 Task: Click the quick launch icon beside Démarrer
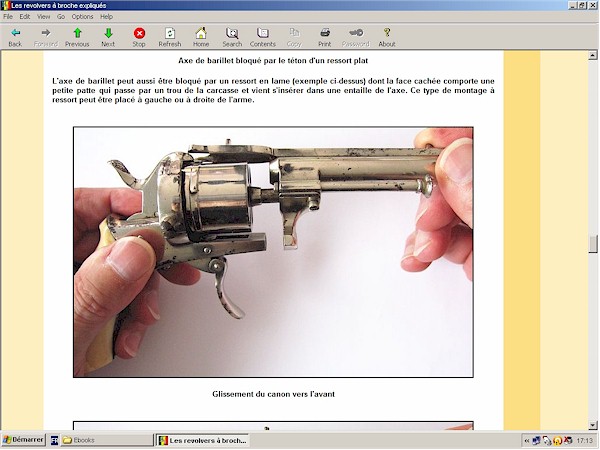(54, 440)
